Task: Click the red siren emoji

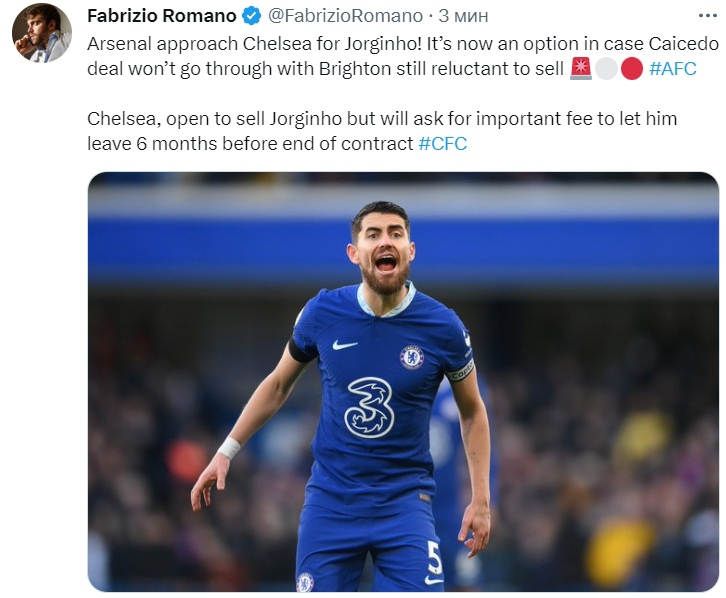Action: click(581, 68)
